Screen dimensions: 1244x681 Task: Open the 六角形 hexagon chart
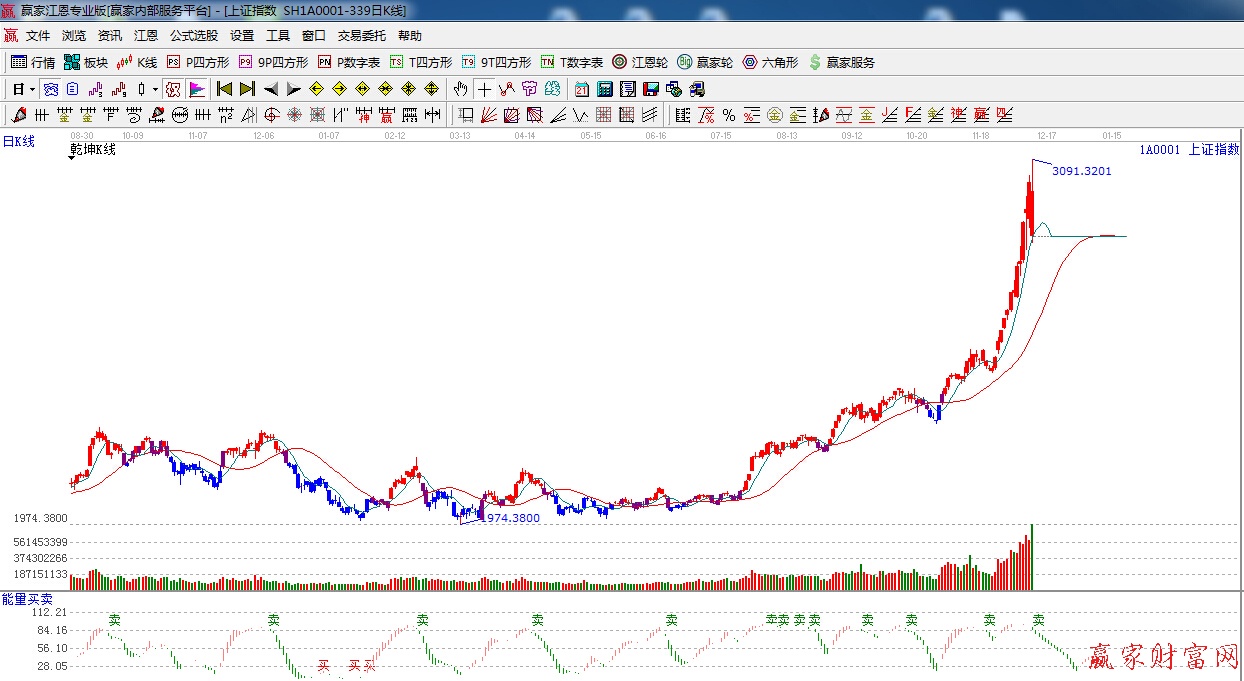[770, 62]
